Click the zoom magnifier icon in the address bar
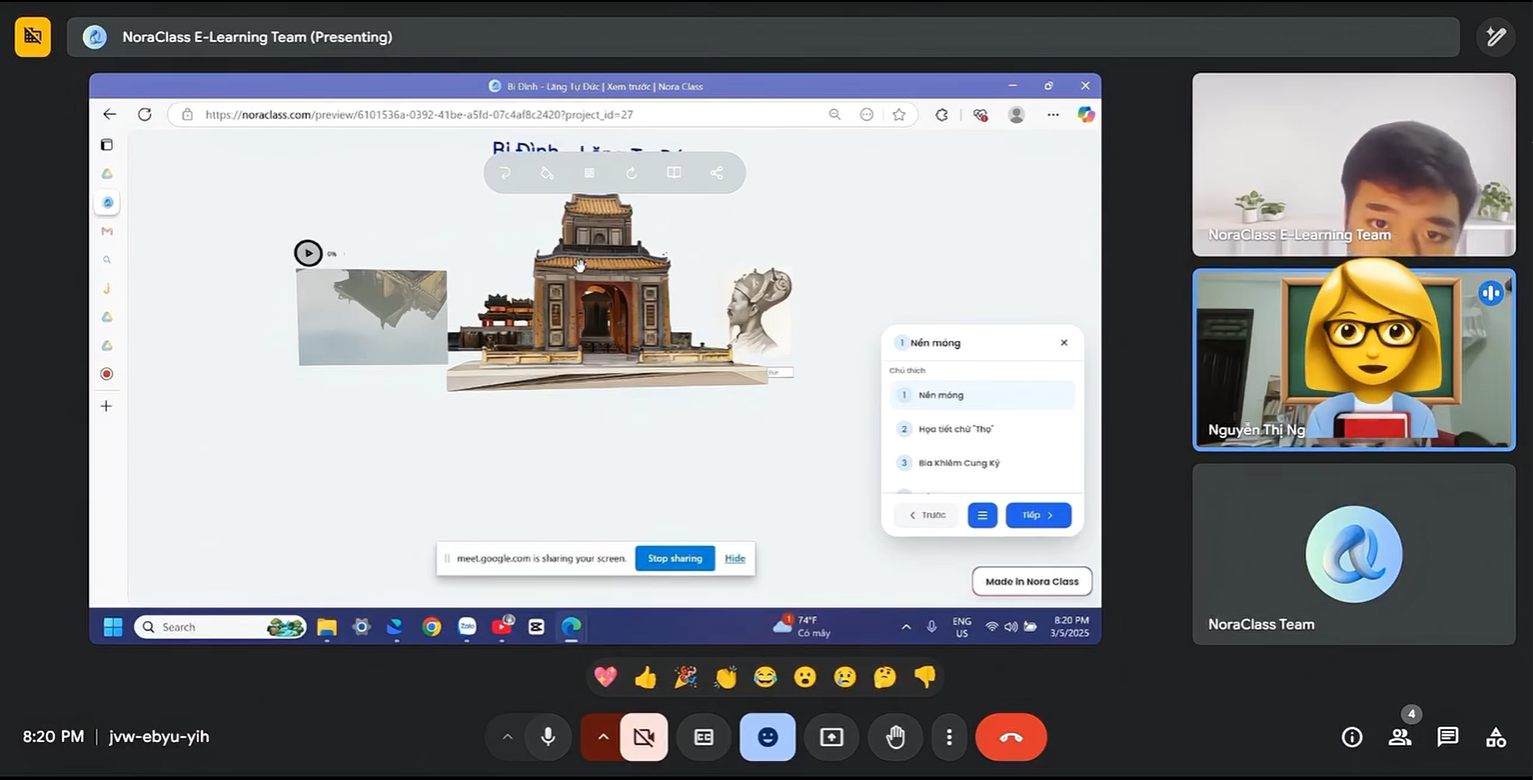 834,115
